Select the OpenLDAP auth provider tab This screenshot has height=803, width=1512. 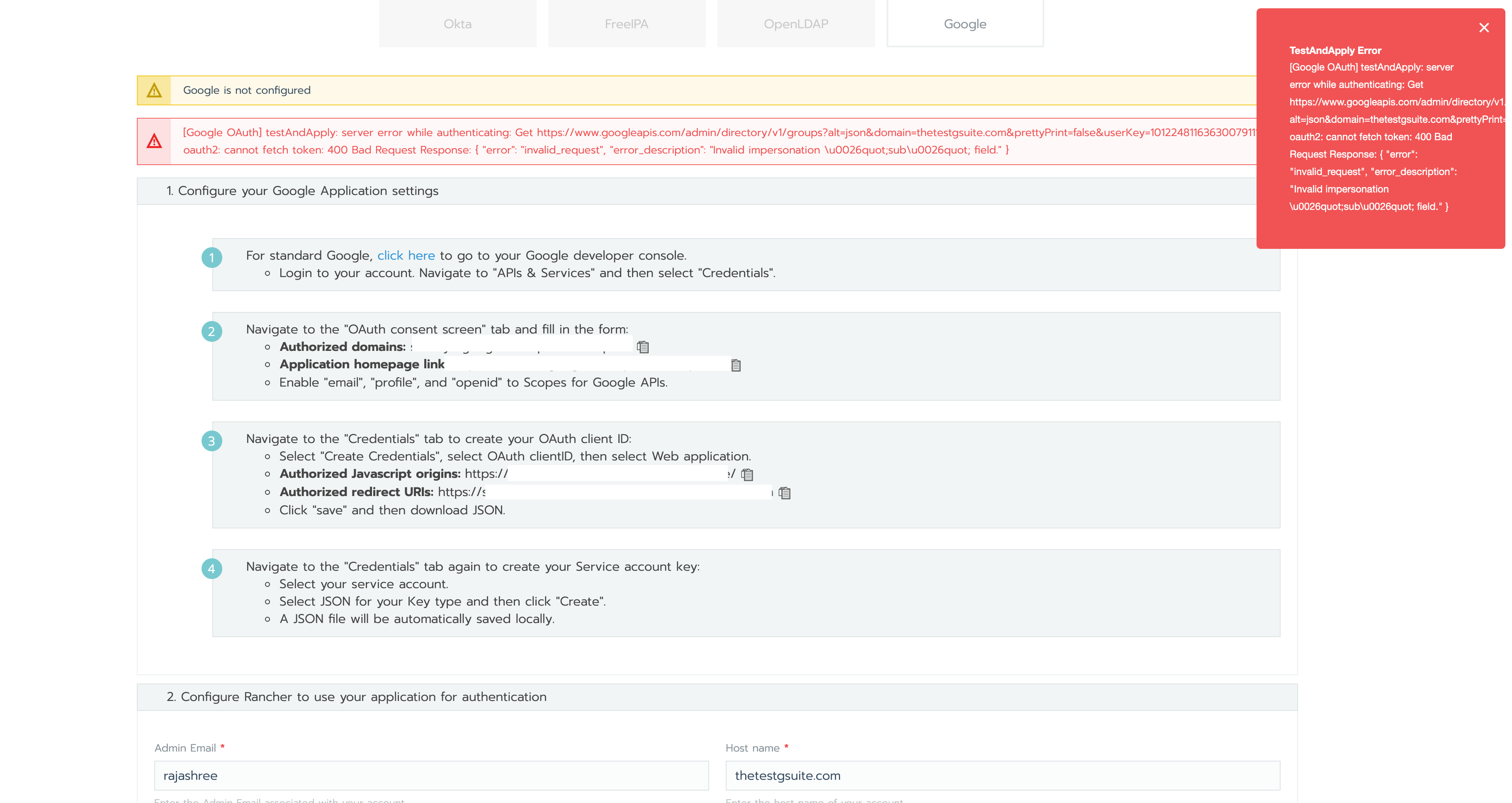(796, 24)
